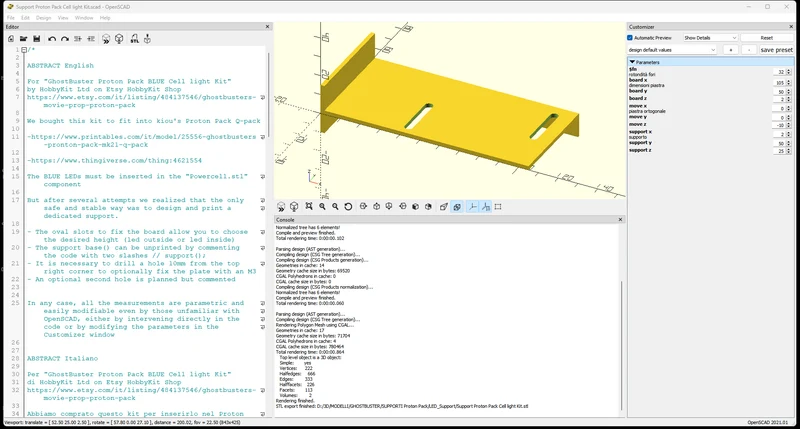This screenshot has width=800, height=429.
Task: Toggle Show Edges icon in viewport toolbar
Action: point(498,207)
